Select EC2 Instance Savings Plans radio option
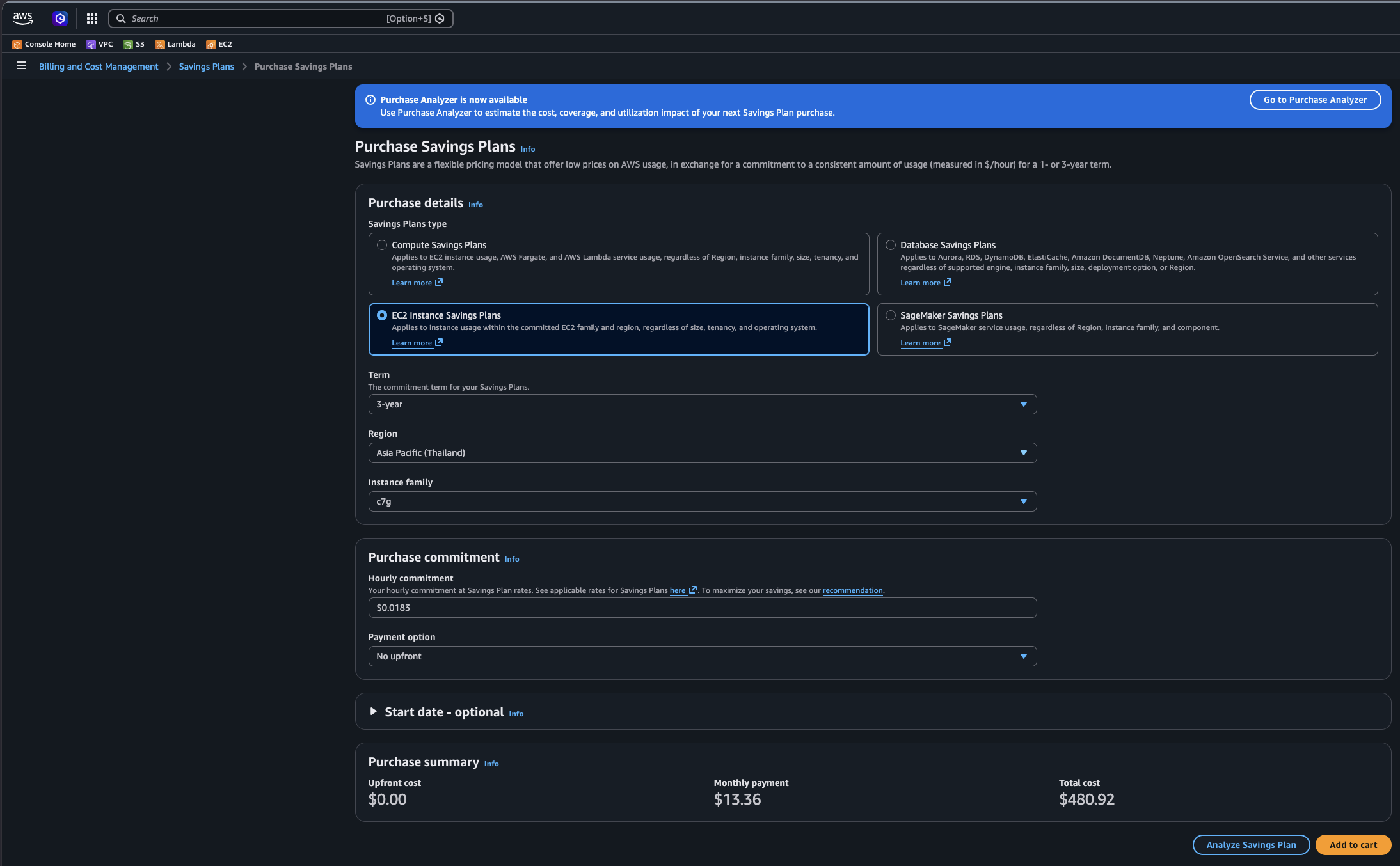Screen dimensions: 1400x866 point(382,315)
